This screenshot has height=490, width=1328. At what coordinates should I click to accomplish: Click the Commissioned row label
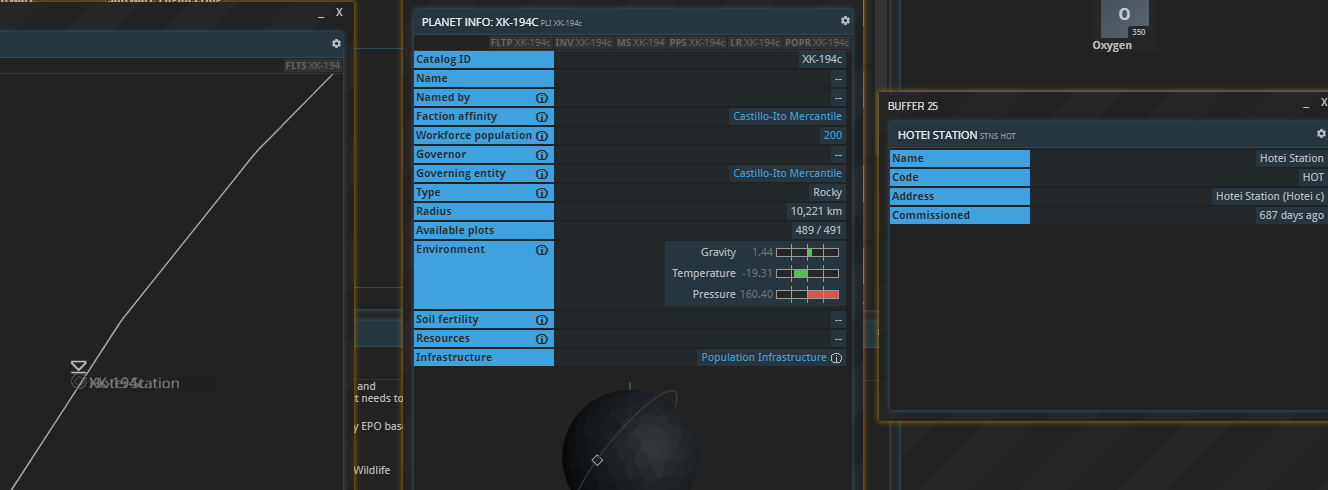(960, 216)
